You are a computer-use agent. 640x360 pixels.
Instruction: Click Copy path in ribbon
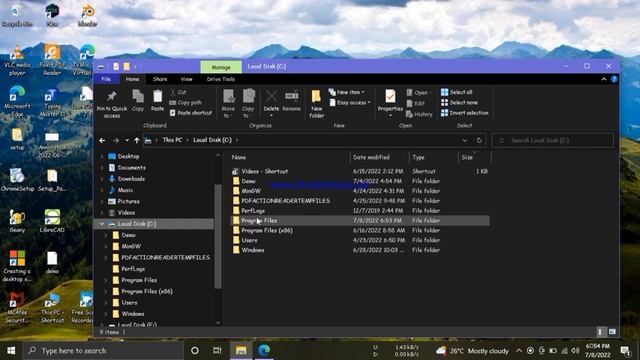tap(186, 102)
